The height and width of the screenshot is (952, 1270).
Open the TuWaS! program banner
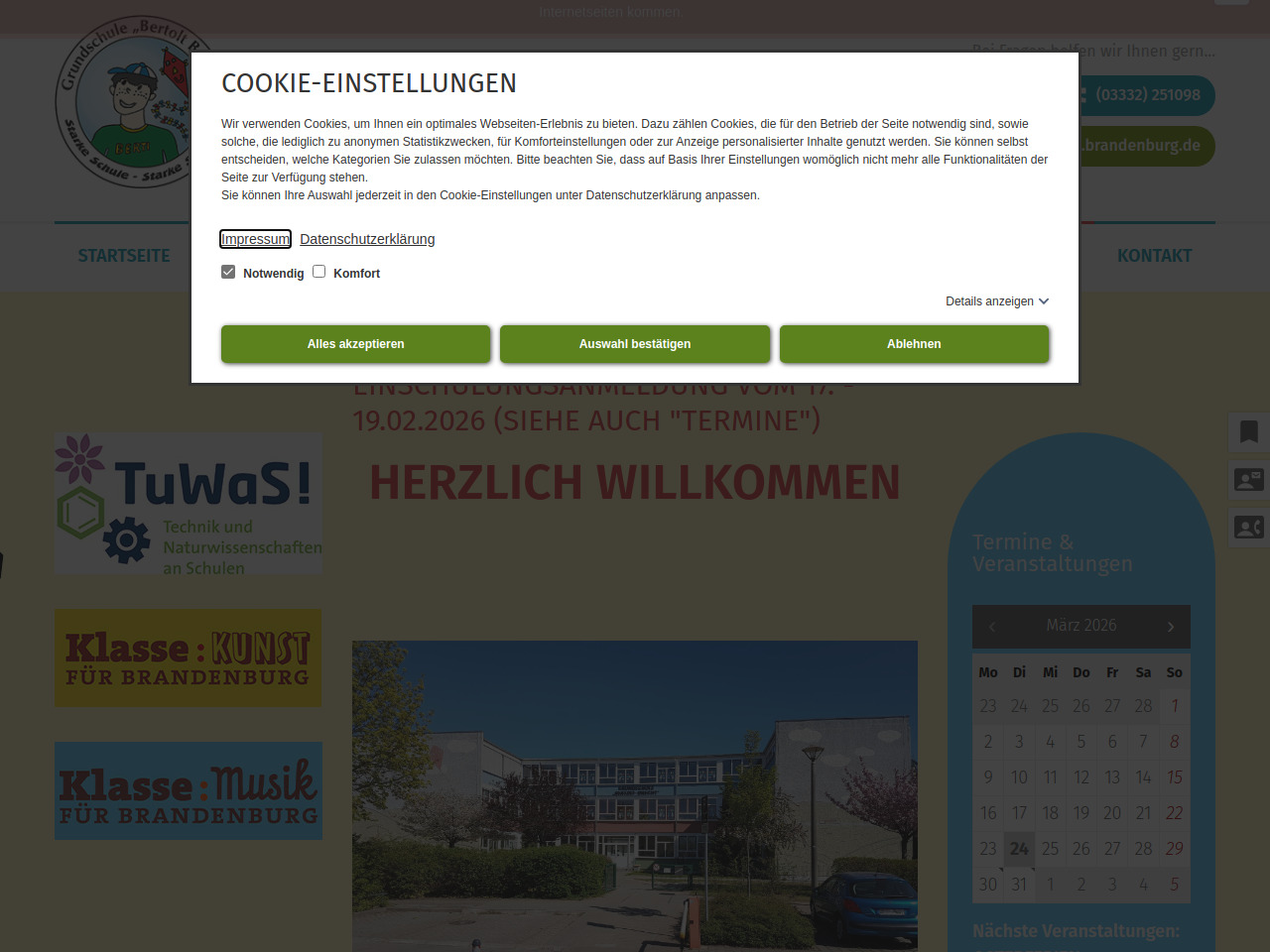coord(189,504)
